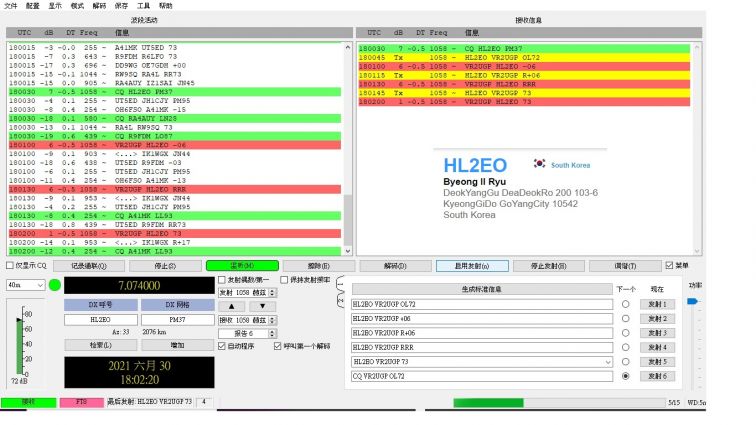Click the 发射 6 transmit-now button
Viewport: 756px width, 425px height.
point(657,376)
